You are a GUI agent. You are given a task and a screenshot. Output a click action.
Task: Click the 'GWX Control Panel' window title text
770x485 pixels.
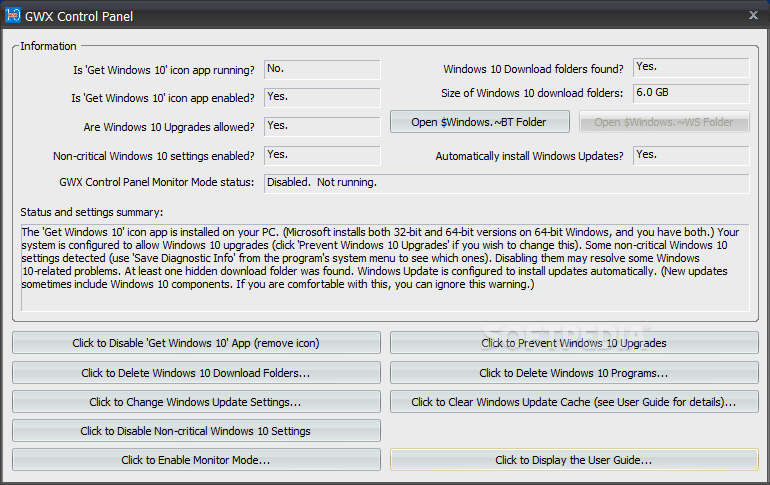(79, 17)
